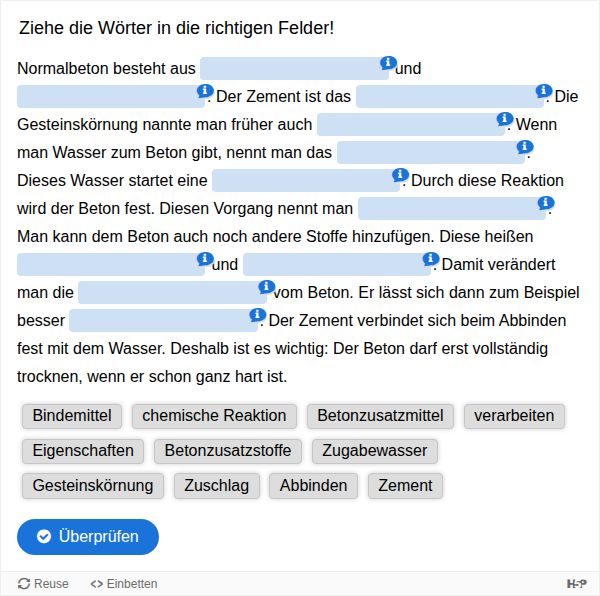The image size is (600, 596).
Task: Show hint for 'Diesen Vorgang nennt man' blank
Action: tap(546, 202)
